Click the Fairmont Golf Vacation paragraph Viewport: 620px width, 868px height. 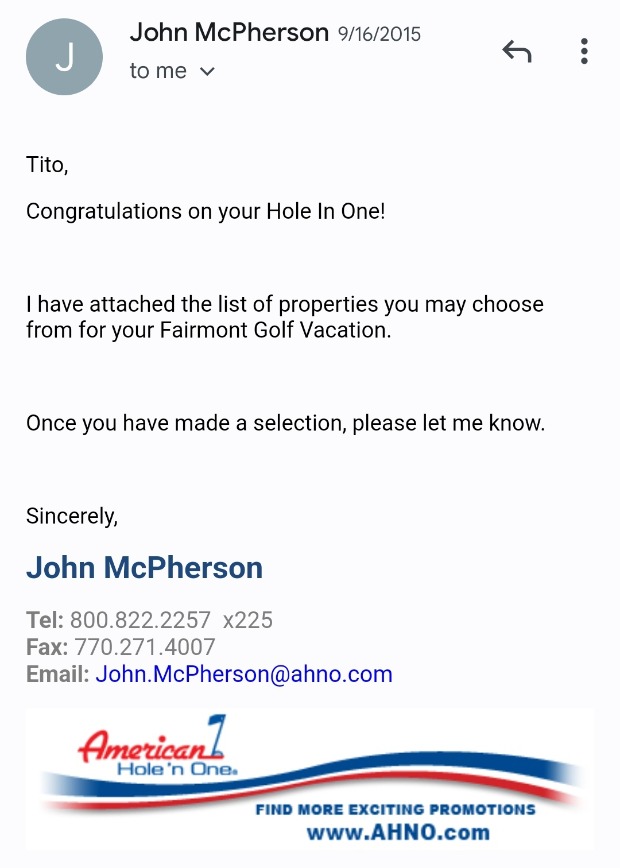pos(285,317)
